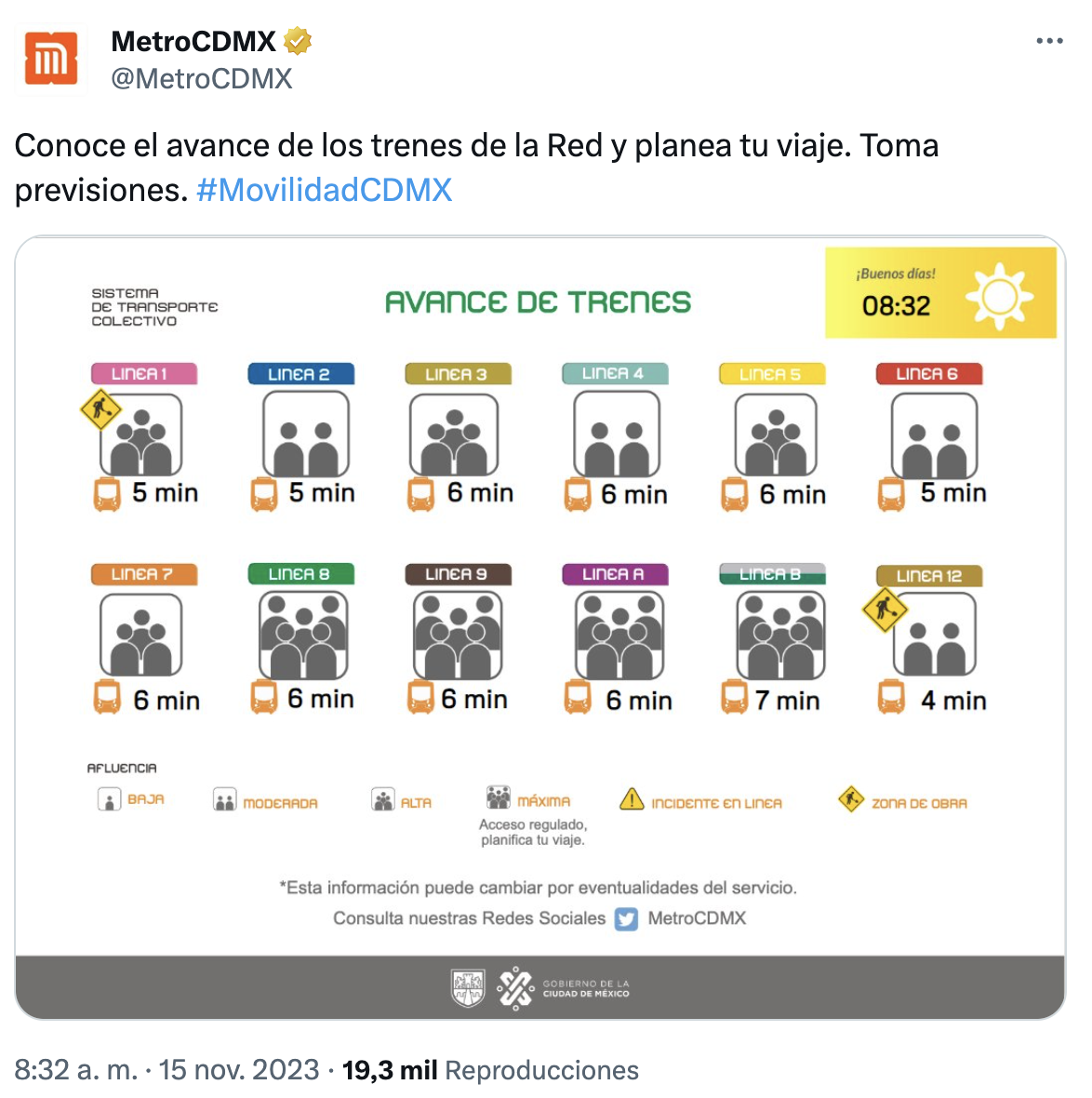Click the Línea 6 red label
Image resolution: width=1092 pixels, height=1098 pixels.
tap(926, 374)
